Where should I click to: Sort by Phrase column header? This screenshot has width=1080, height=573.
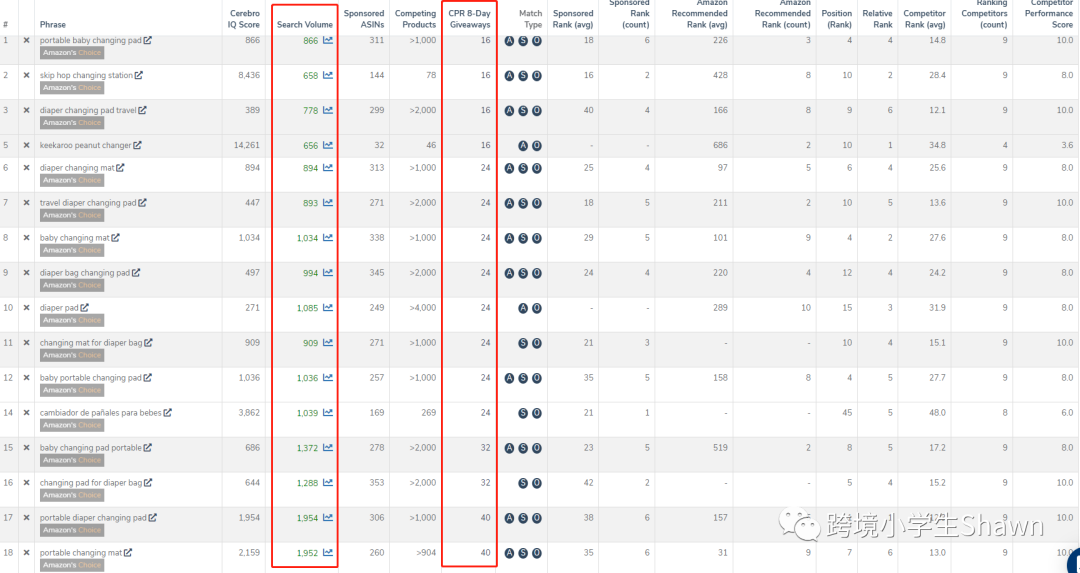tap(53, 25)
